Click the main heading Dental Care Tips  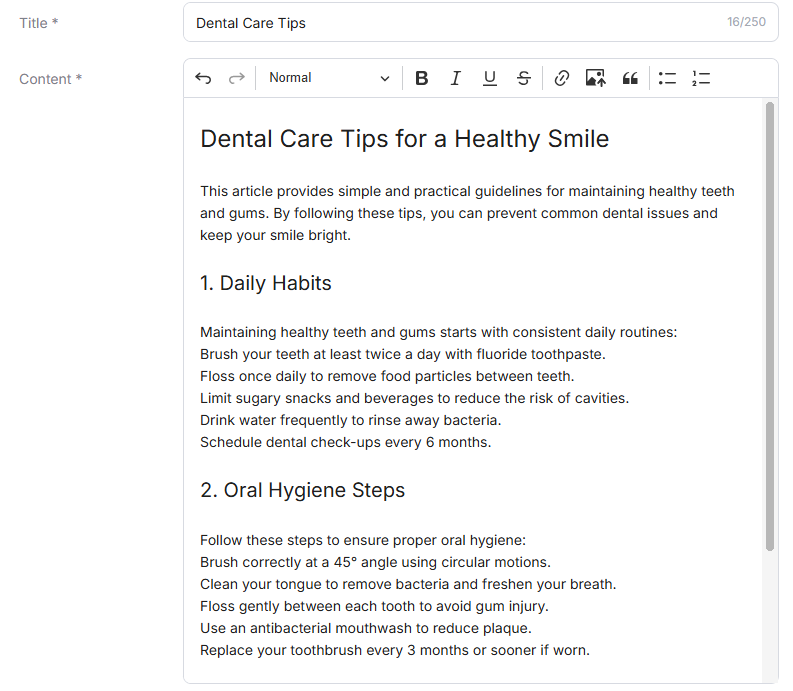click(404, 139)
